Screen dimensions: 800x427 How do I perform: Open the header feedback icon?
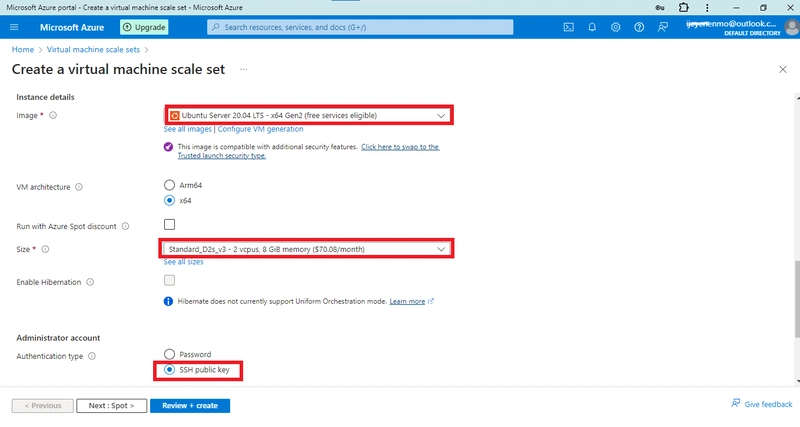(x=663, y=28)
